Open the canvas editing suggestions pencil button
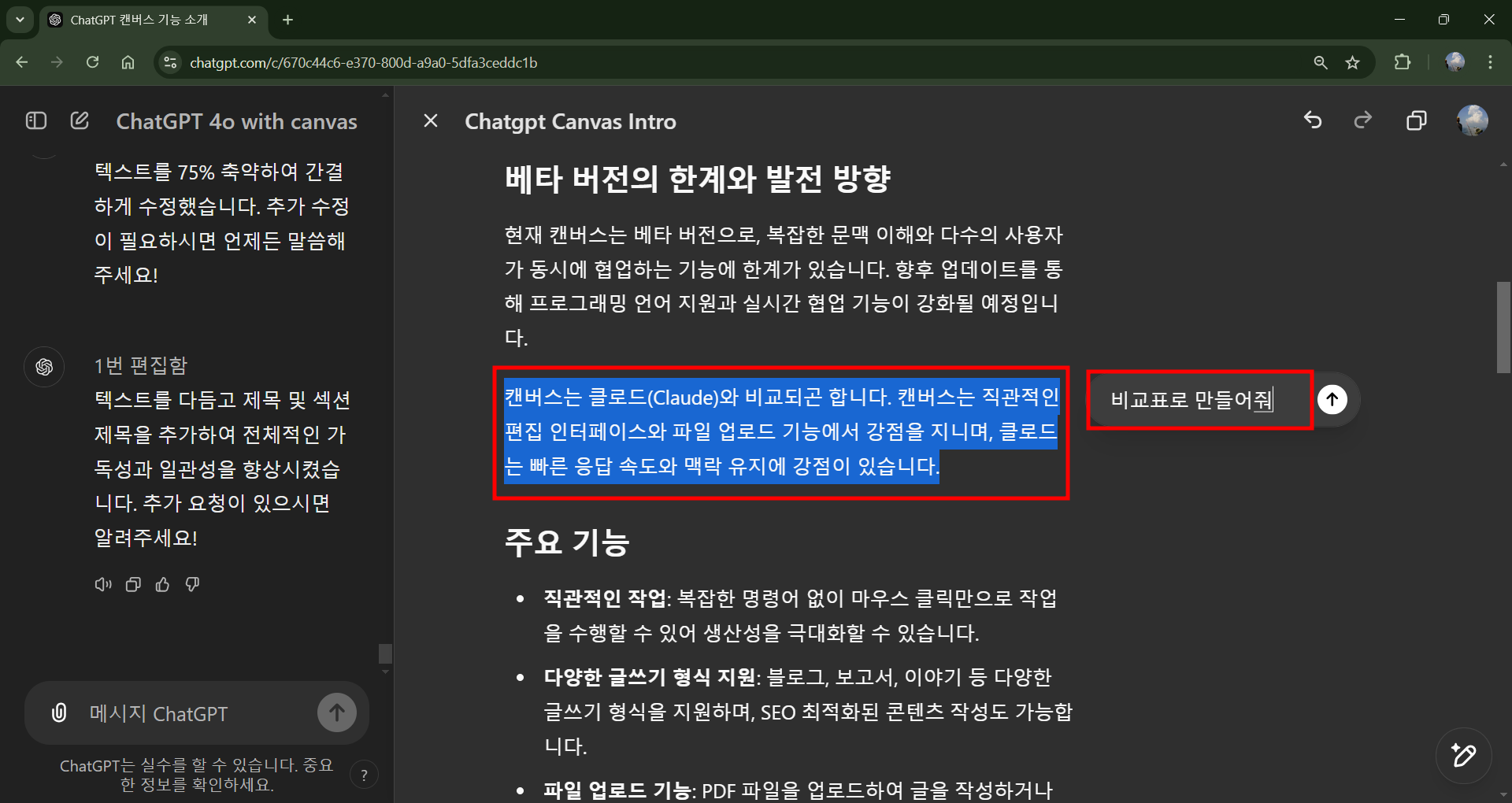Image resolution: width=1512 pixels, height=803 pixels. [1464, 756]
